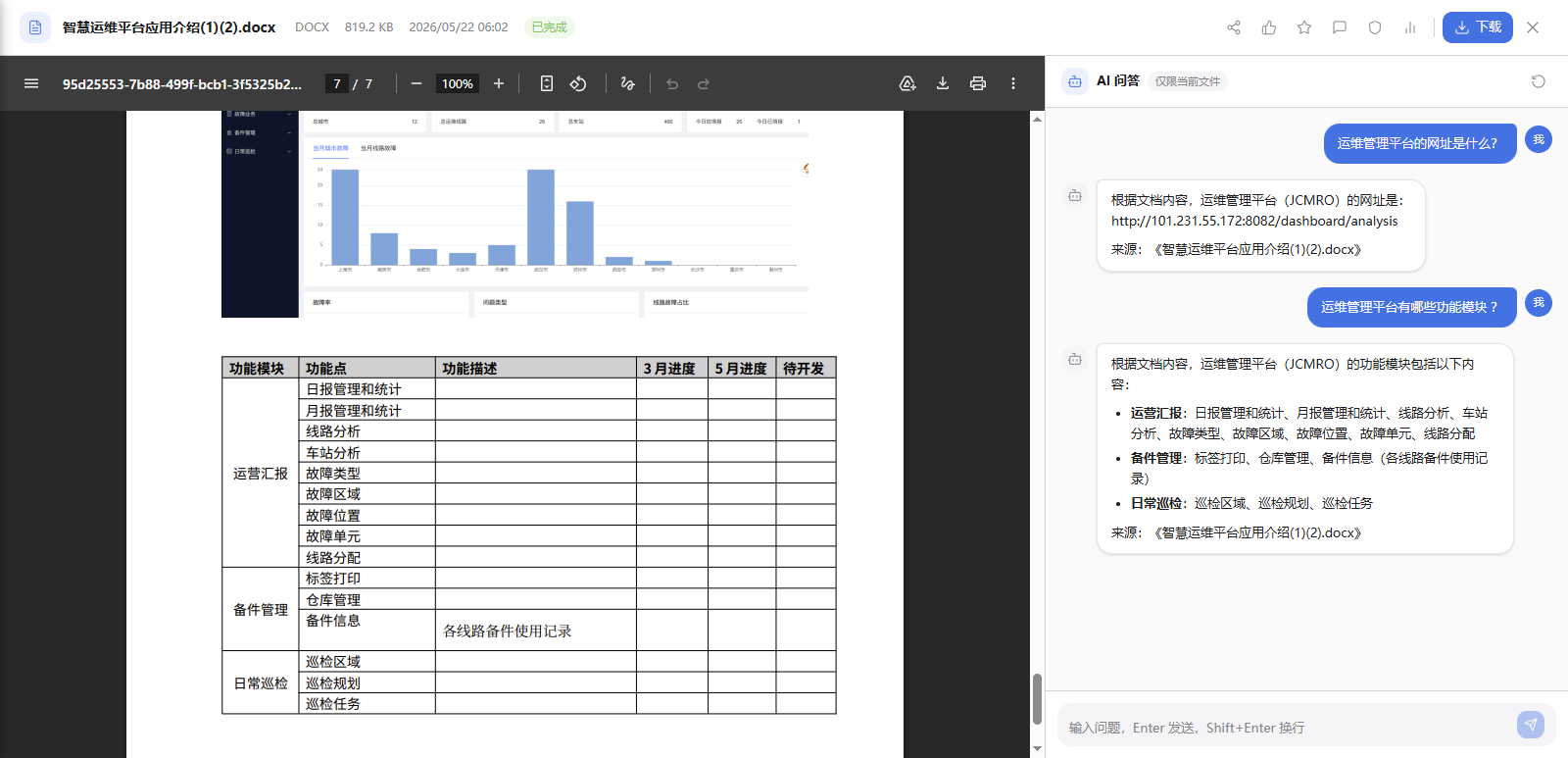Image resolution: width=1568 pixels, height=758 pixels.
Task: Click the 100% zoom level field
Action: pos(457,83)
